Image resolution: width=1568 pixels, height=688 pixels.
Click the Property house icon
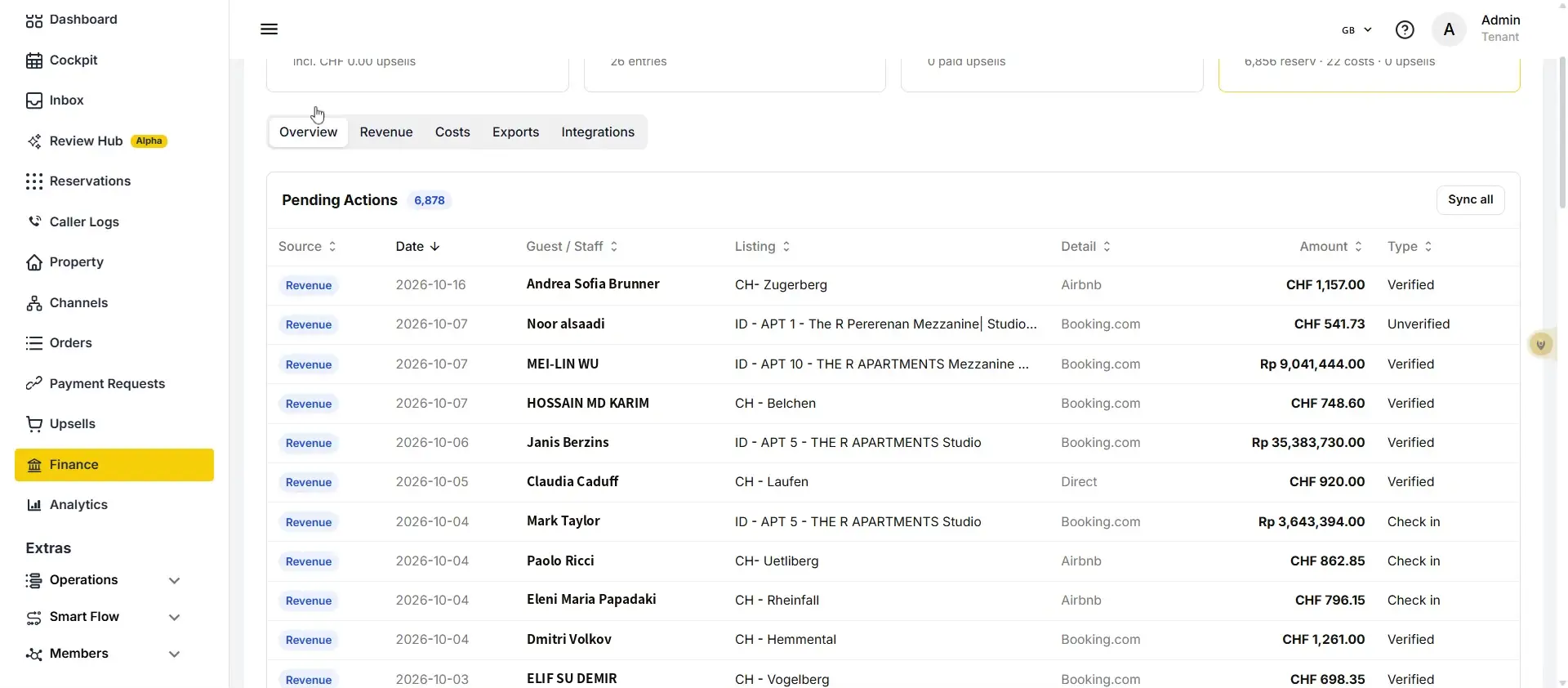click(x=34, y=262)
